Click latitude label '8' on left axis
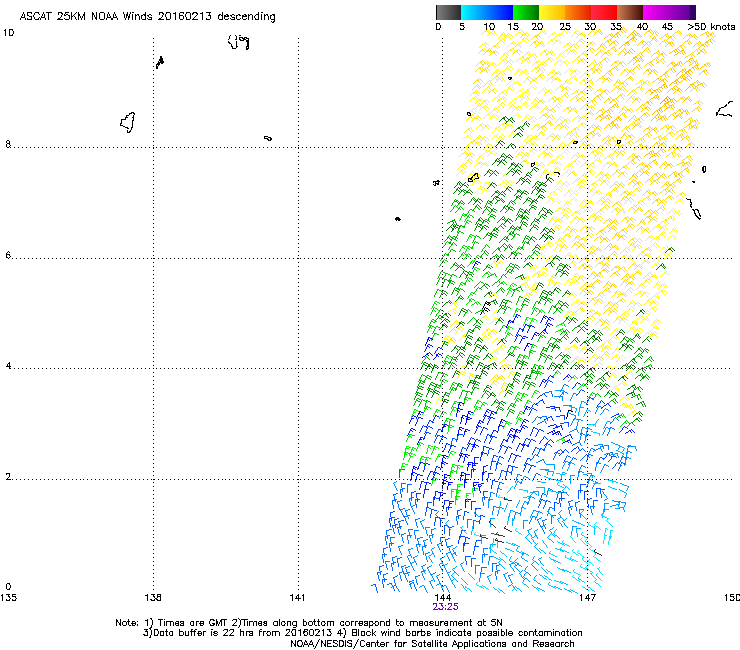 8,144
